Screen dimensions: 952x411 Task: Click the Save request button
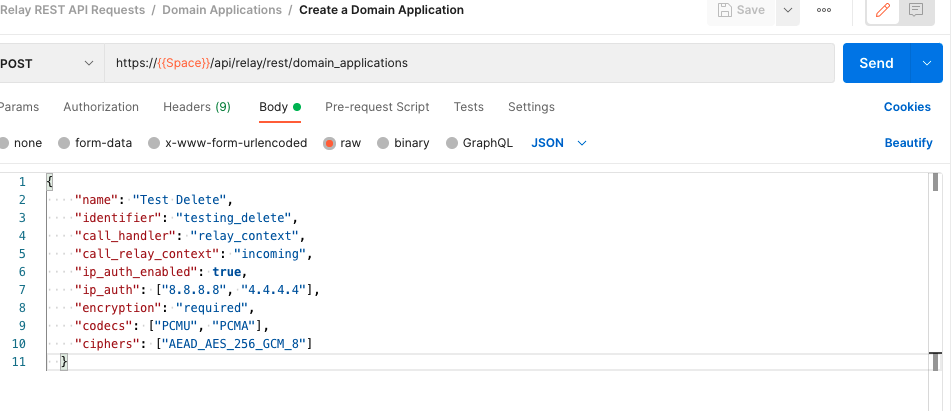point(742,11)
